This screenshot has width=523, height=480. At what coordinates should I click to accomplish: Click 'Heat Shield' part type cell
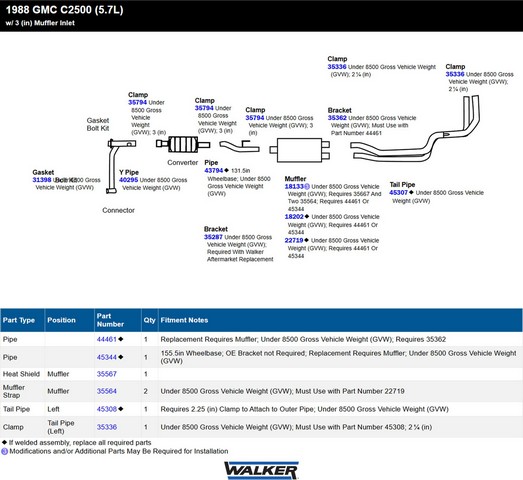coord(21,374)
